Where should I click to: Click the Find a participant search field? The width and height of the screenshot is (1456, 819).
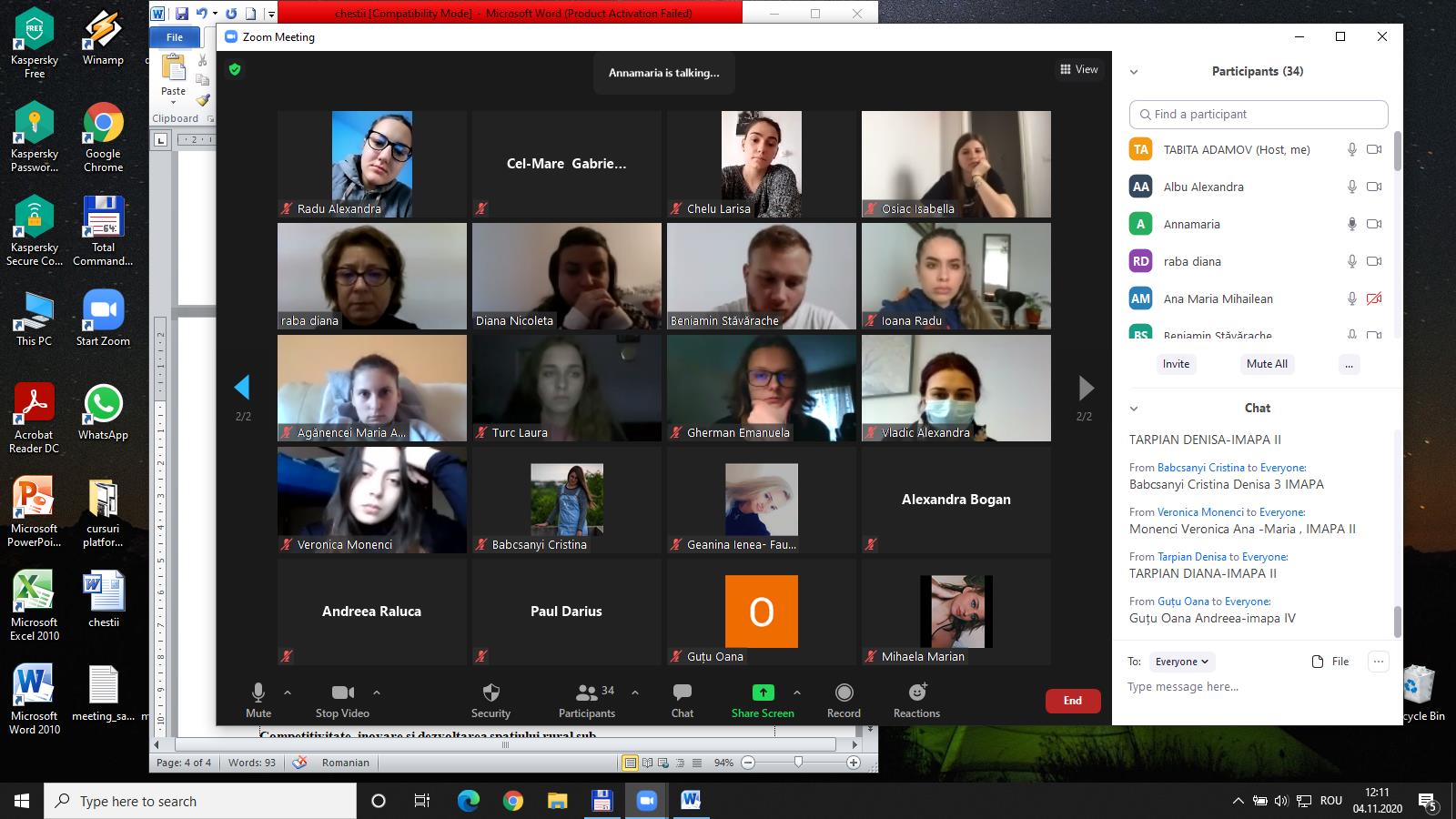point(1259,115)
